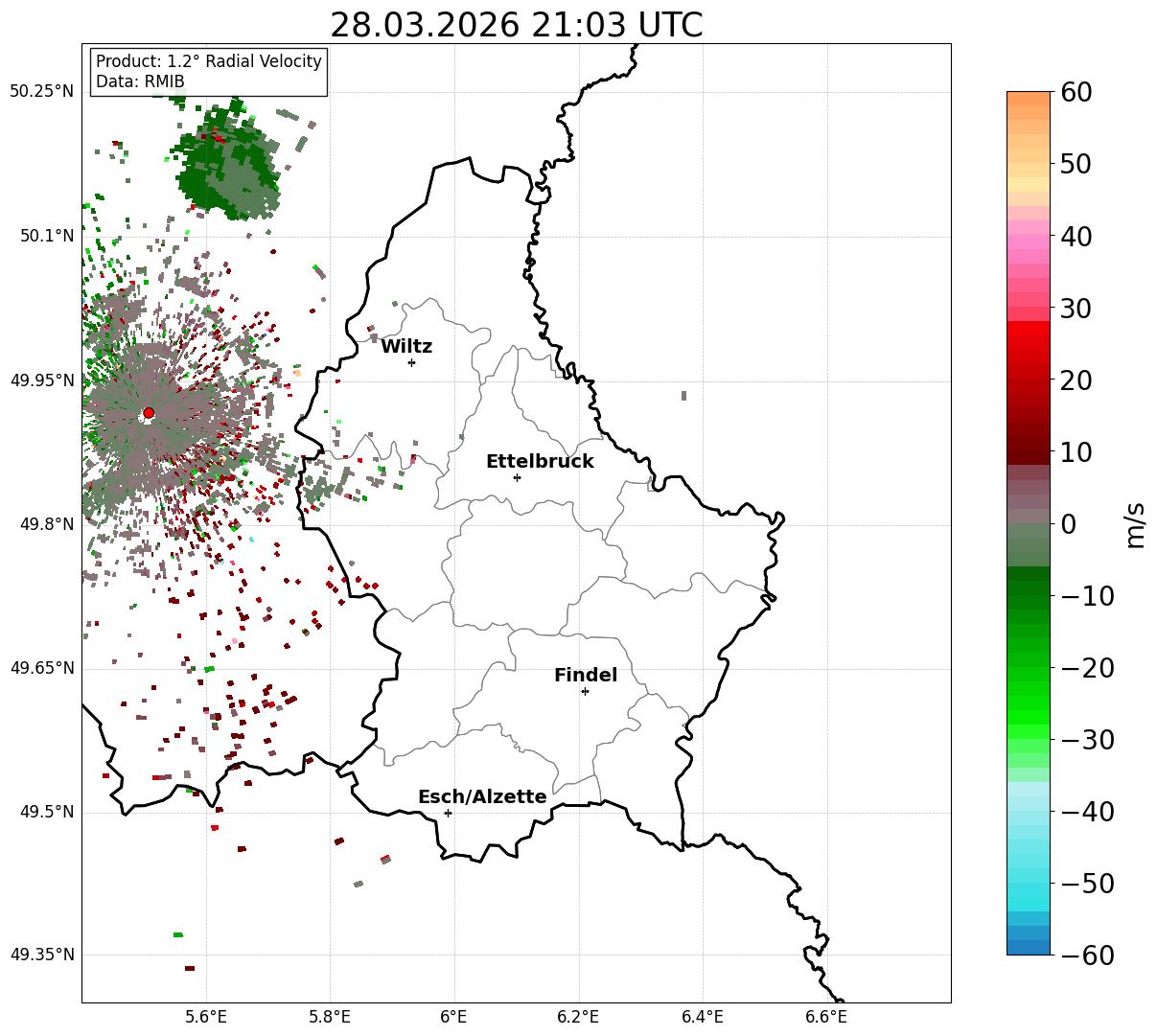Click the cross marker below Esch/Alzette
This screenshot has width=1157, height=1036.
tap(448, 813)
